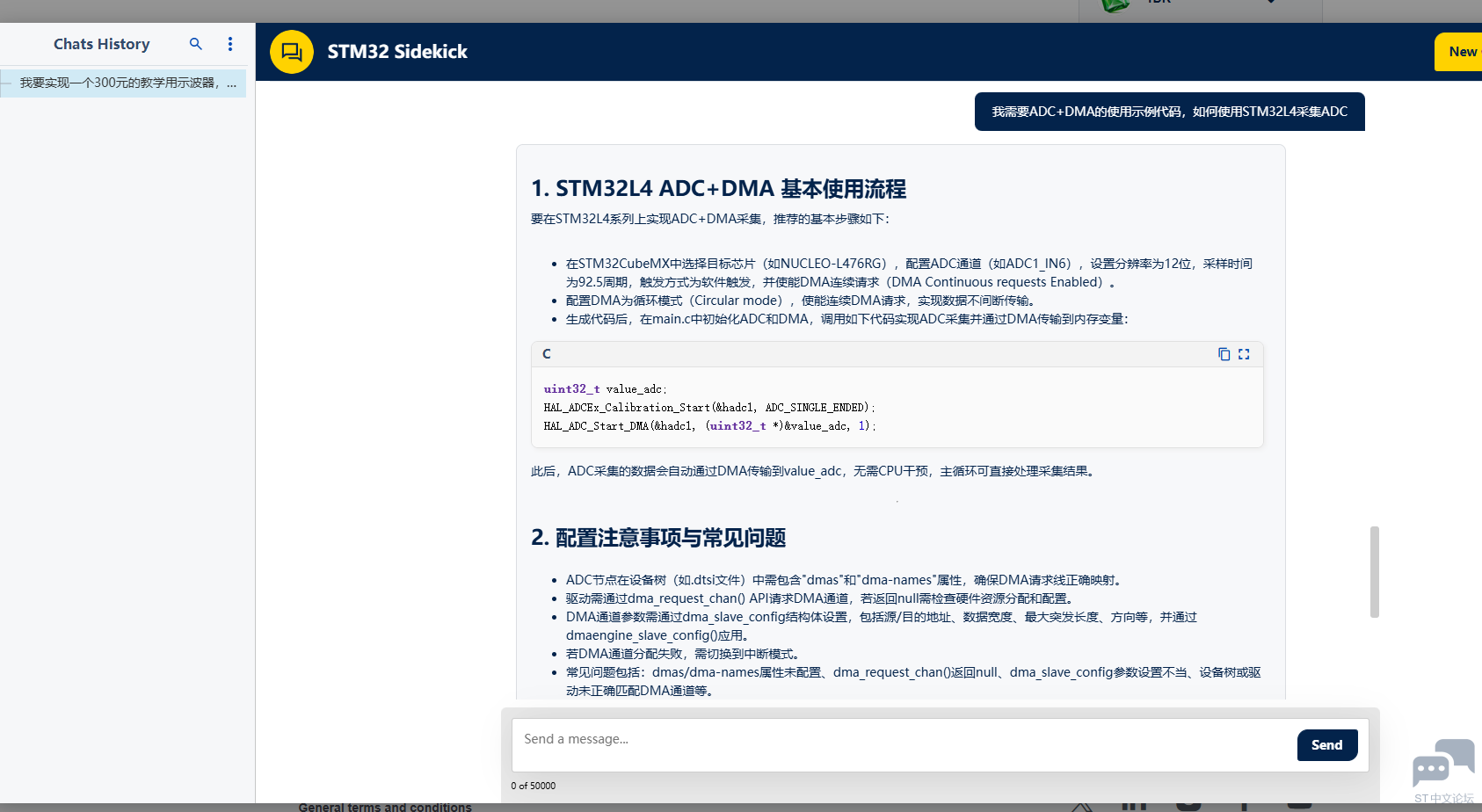Click the LinkedIn icon in the footer
The image size is (1482, 812).
point(1132,807)
